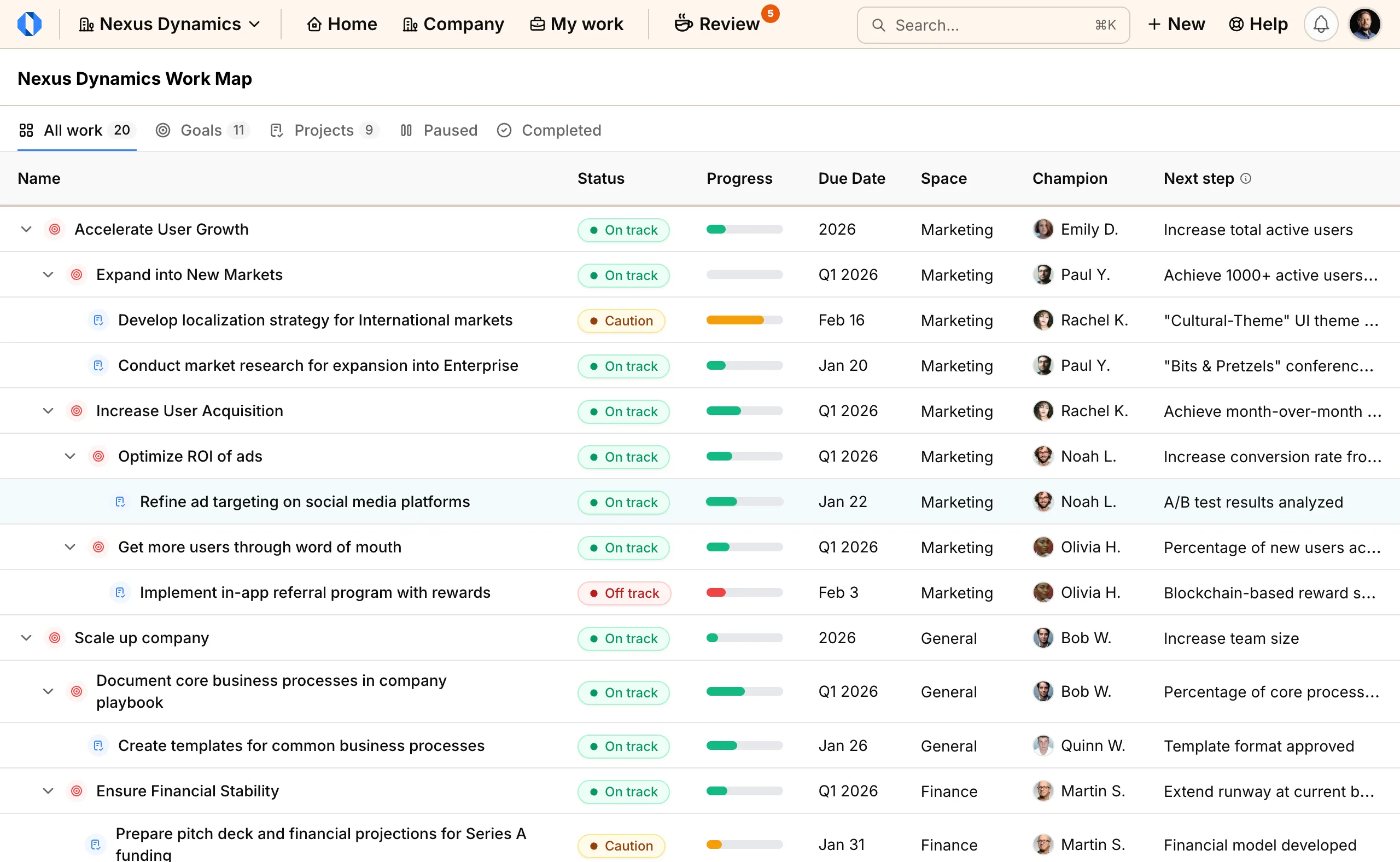
Task: Collapse Get more users through word of mouth
Action: pyautogui.click(x=70, y=547)
